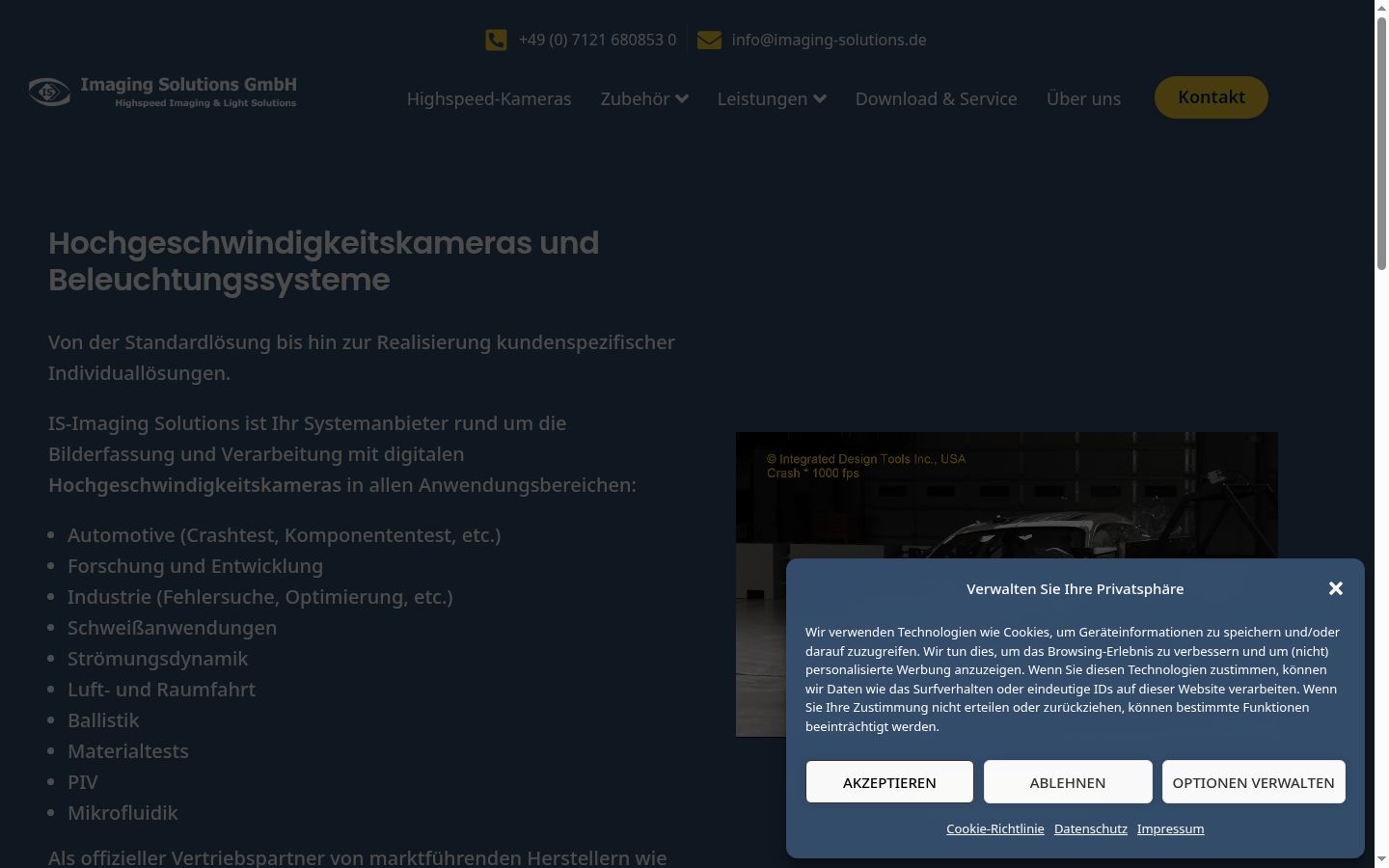Click the list item "Strömungsdynamik"
The height and width of the screenshot is (868, 1389).
(158, 659)
